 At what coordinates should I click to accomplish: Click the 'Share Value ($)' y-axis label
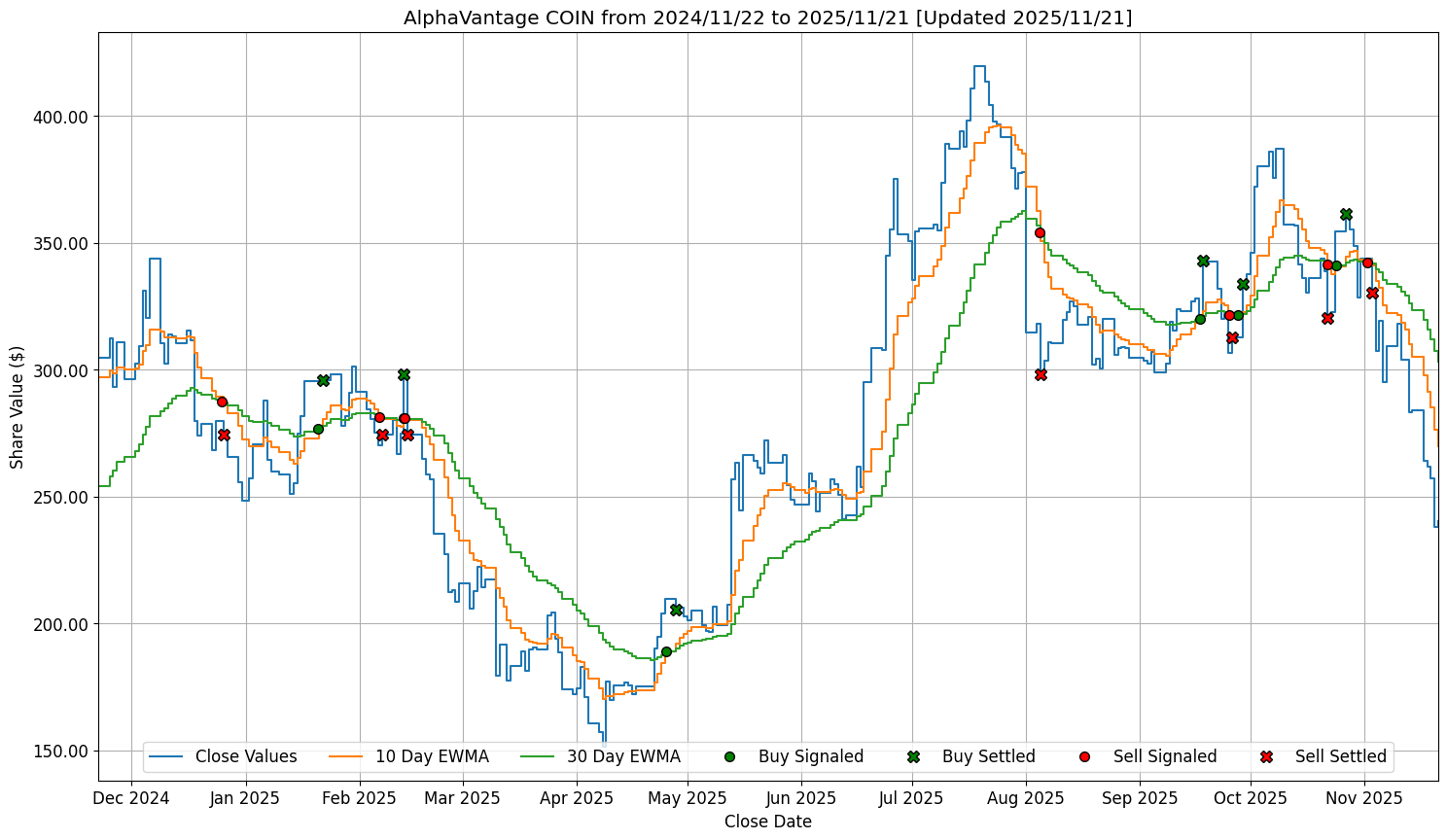click(x=17, y=406)
